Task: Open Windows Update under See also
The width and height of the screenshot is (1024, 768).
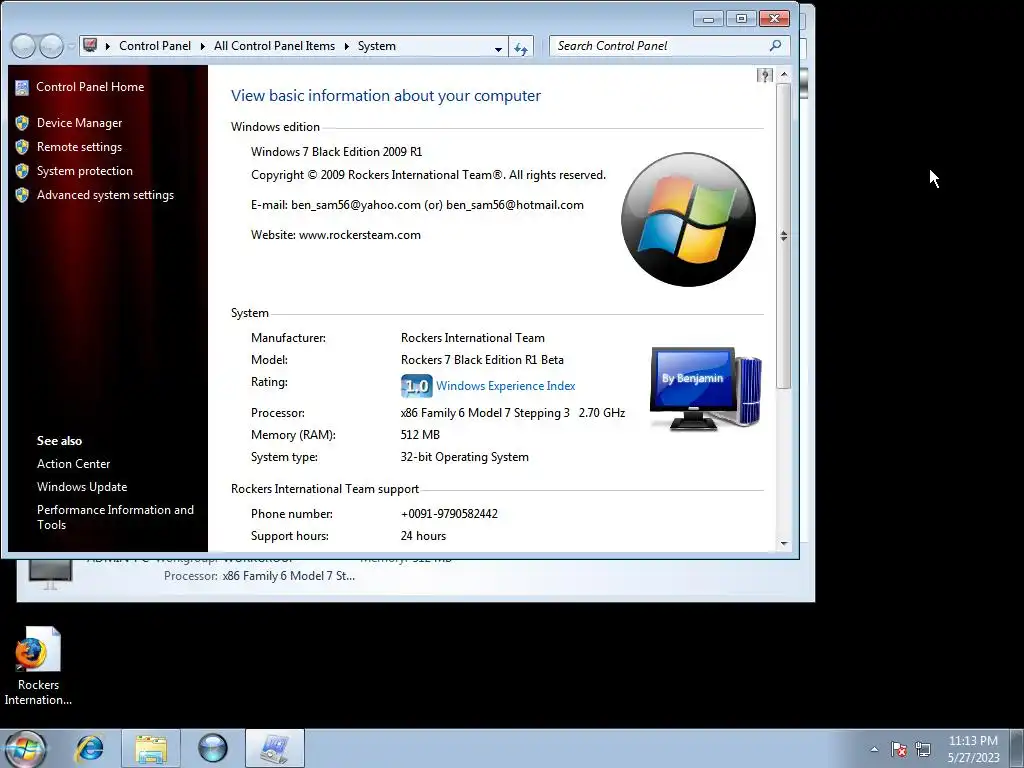Action: pyautogui.click(x=82, y=487)
